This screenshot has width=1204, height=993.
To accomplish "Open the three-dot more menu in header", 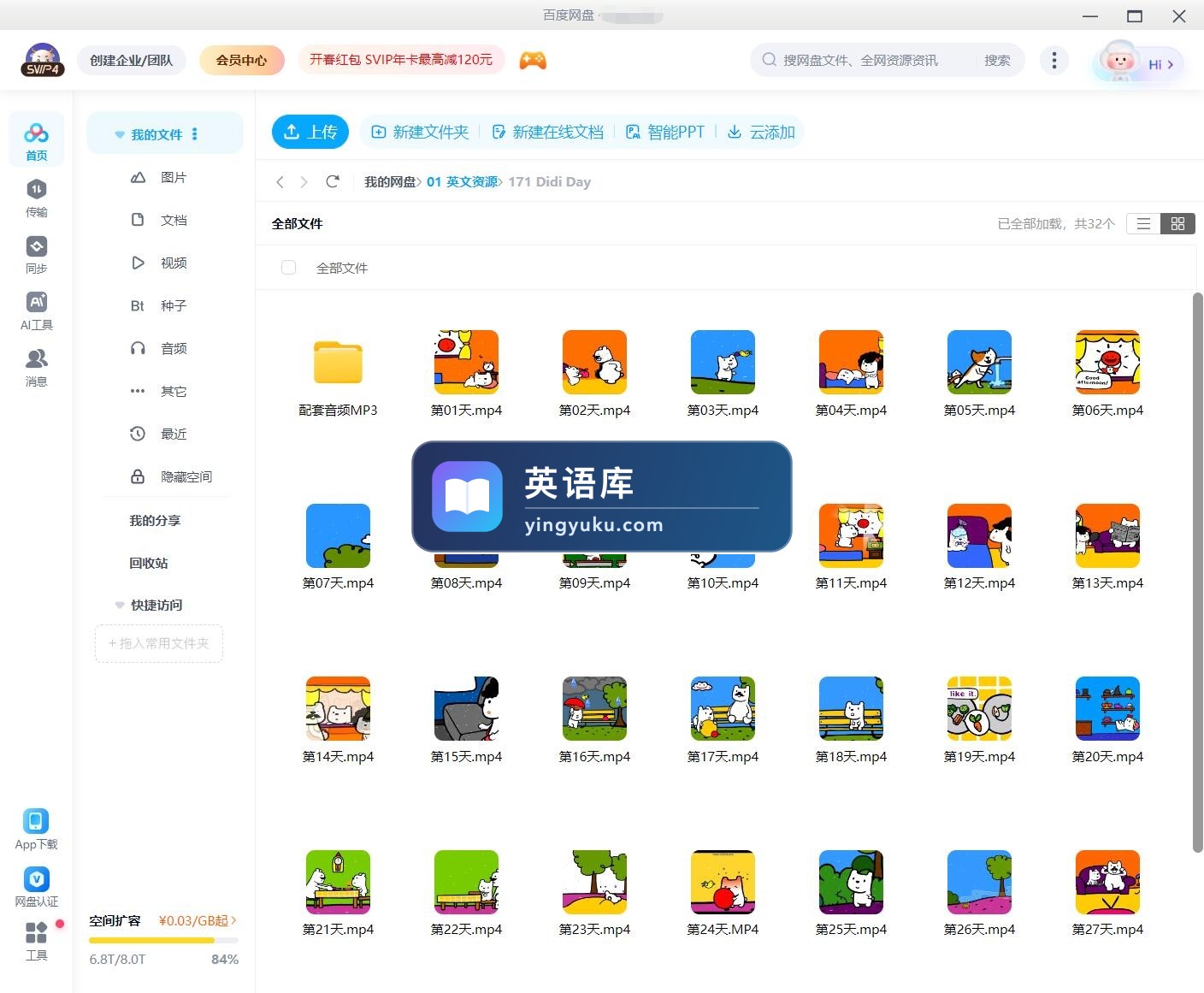I will 1053,60.
